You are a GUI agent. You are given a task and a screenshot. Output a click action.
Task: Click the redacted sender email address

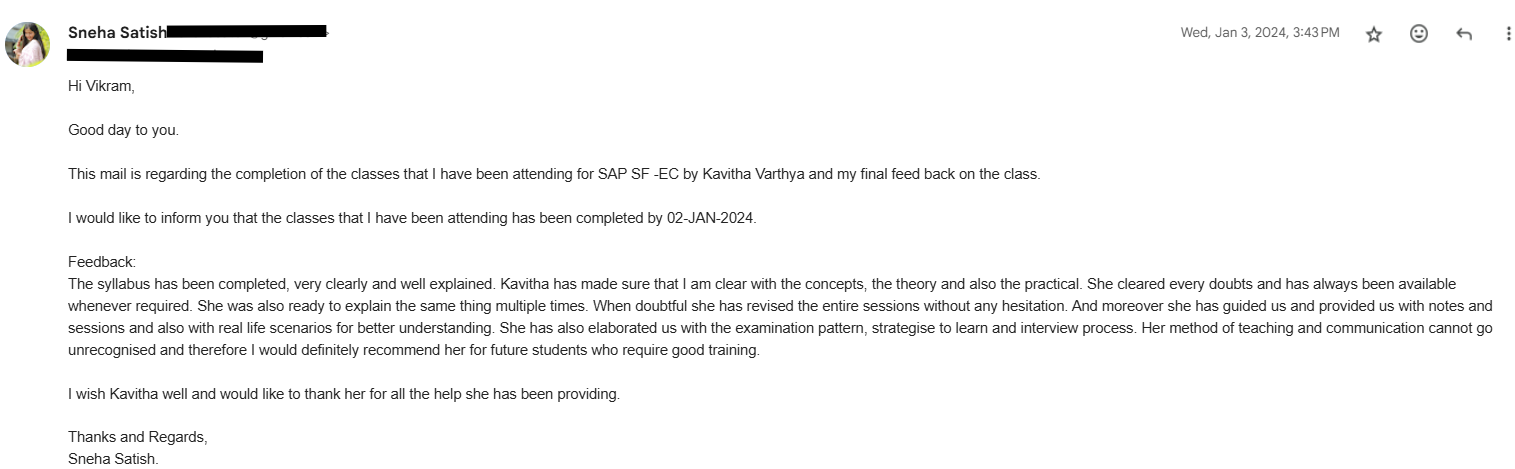tap(247, 32)
